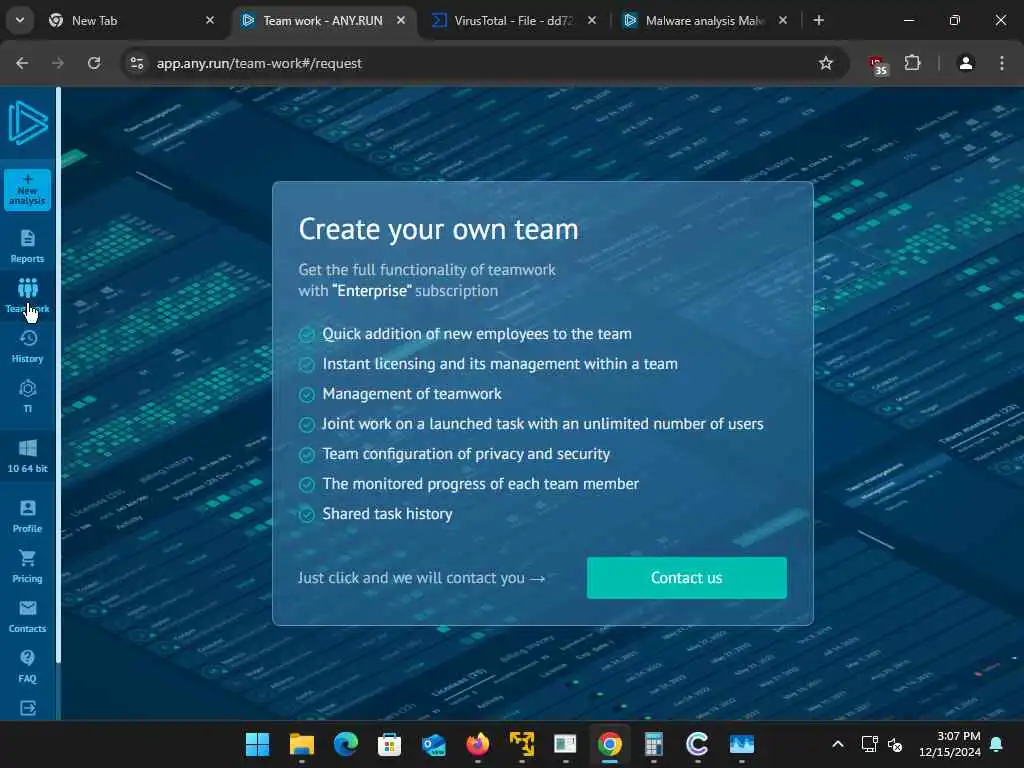Close the New Tab tab
The width and height of the screenshot is (1024, 768).
[210, 21]
